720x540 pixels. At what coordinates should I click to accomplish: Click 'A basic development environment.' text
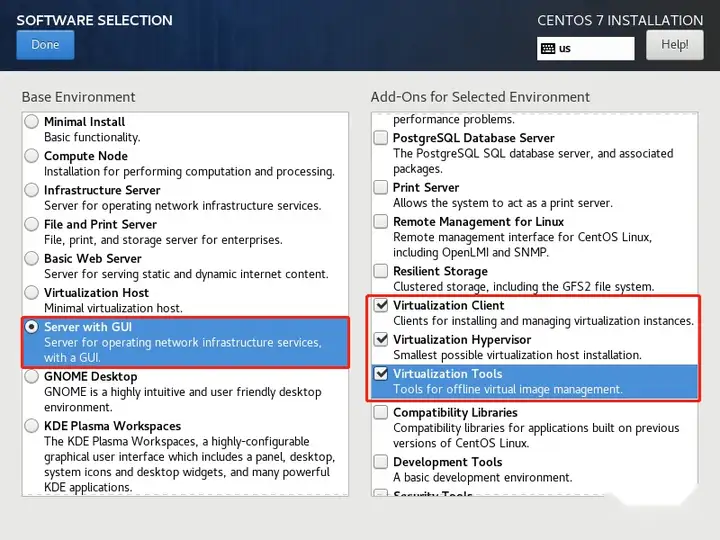coord(483,478)
